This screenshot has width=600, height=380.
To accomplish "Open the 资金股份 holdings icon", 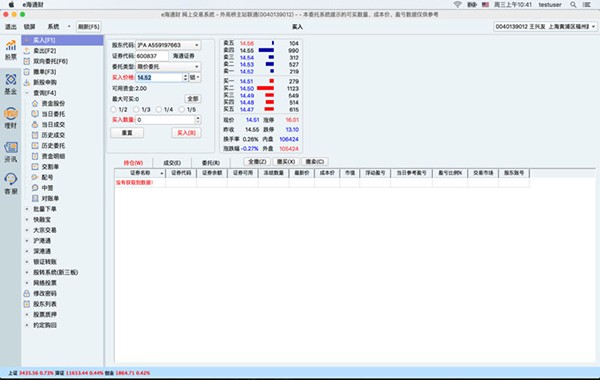I will (35, 103).
